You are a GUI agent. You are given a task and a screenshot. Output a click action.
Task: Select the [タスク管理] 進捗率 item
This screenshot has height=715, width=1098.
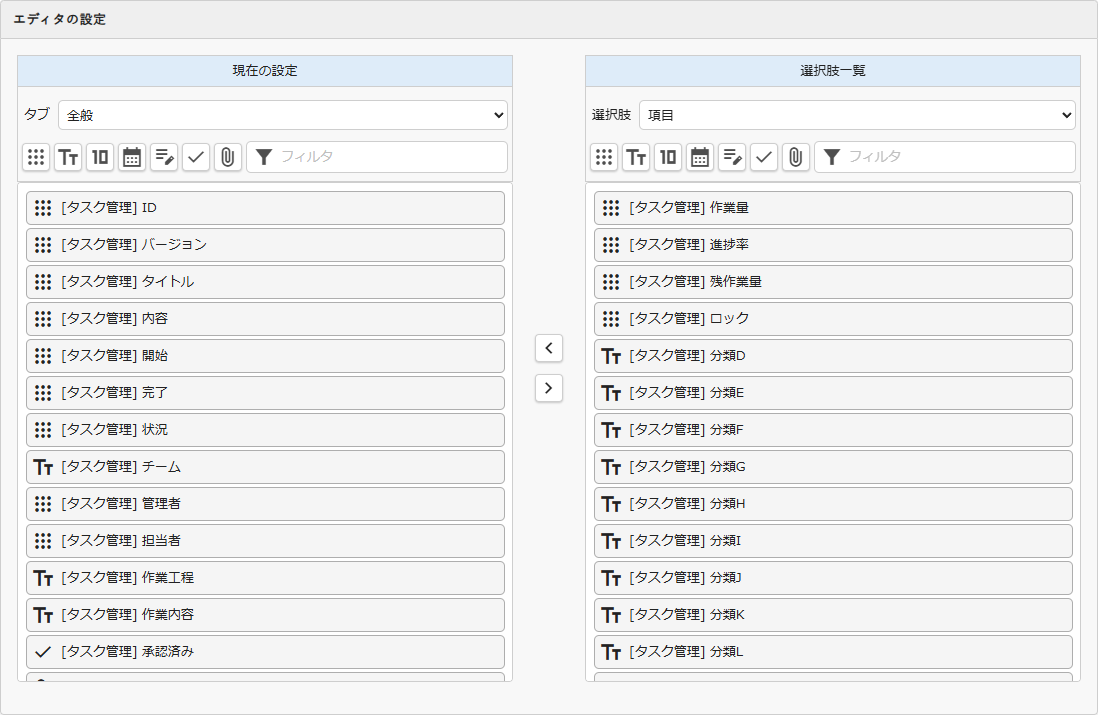pyautogui.click(x=833, y=245)
